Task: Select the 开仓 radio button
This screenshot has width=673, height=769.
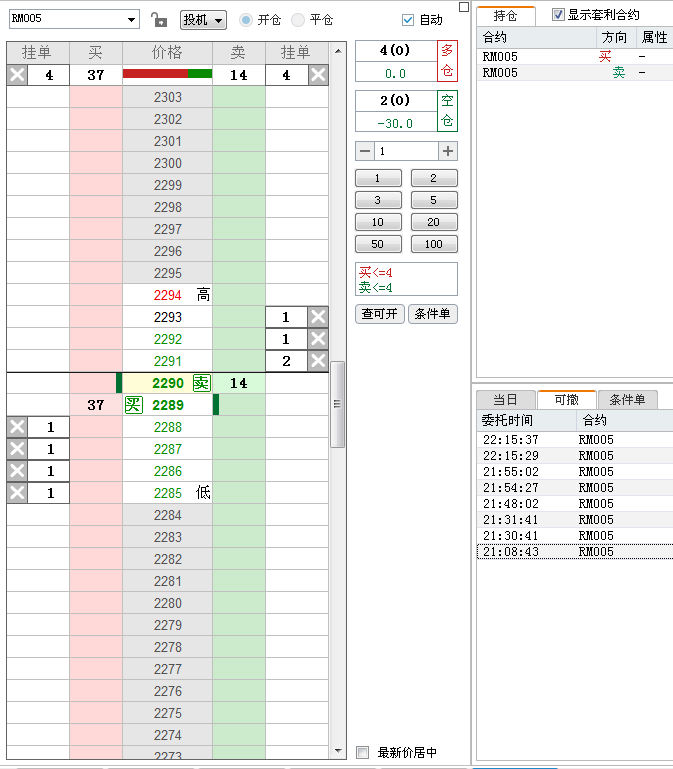Action: click(x=246, y=20)
